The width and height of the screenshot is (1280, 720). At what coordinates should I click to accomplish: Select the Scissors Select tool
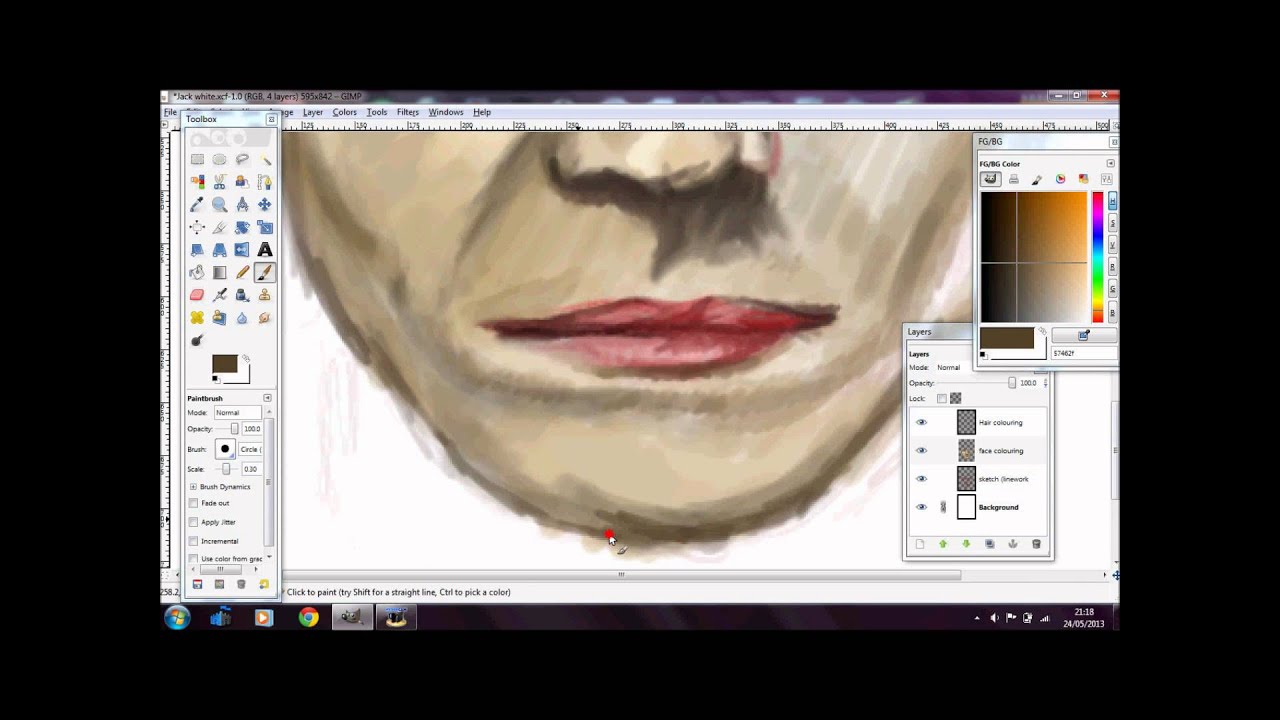click(x=219, y=182)
